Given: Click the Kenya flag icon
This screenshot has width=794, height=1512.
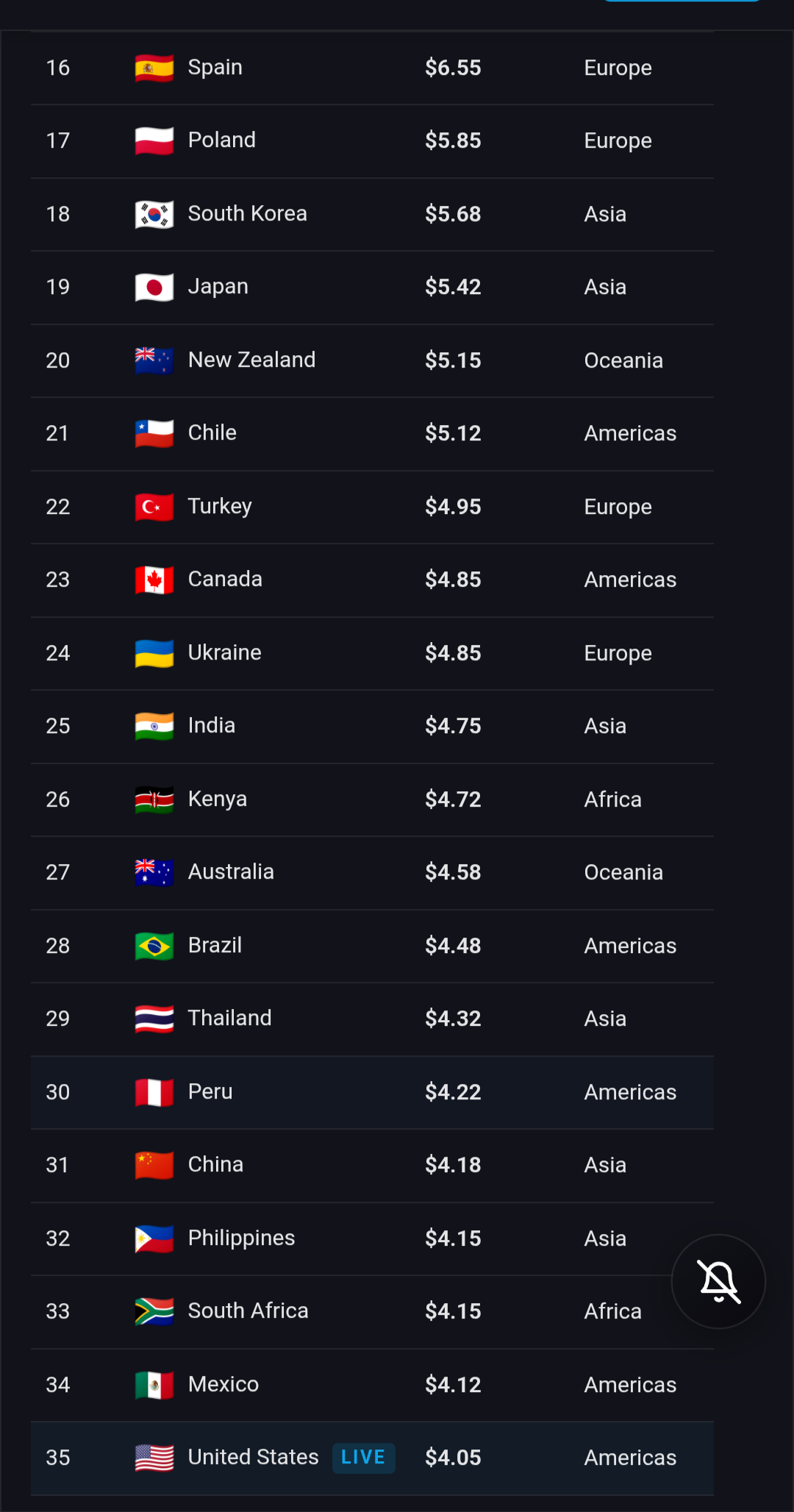Looking at the screenshot, I should [x=154, y=799].
